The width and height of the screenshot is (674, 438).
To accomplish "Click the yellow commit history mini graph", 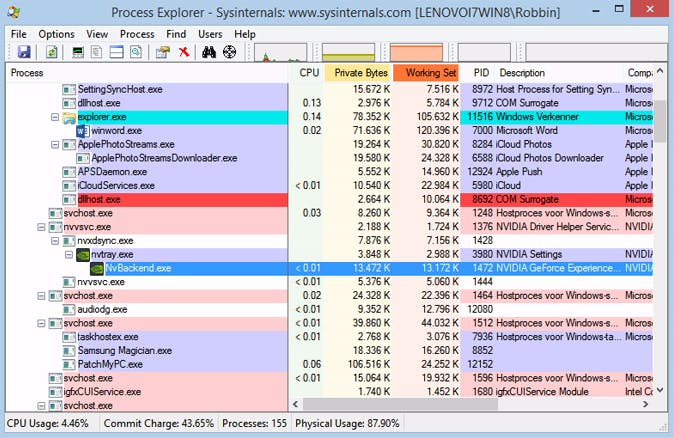I will coord(348,52).
